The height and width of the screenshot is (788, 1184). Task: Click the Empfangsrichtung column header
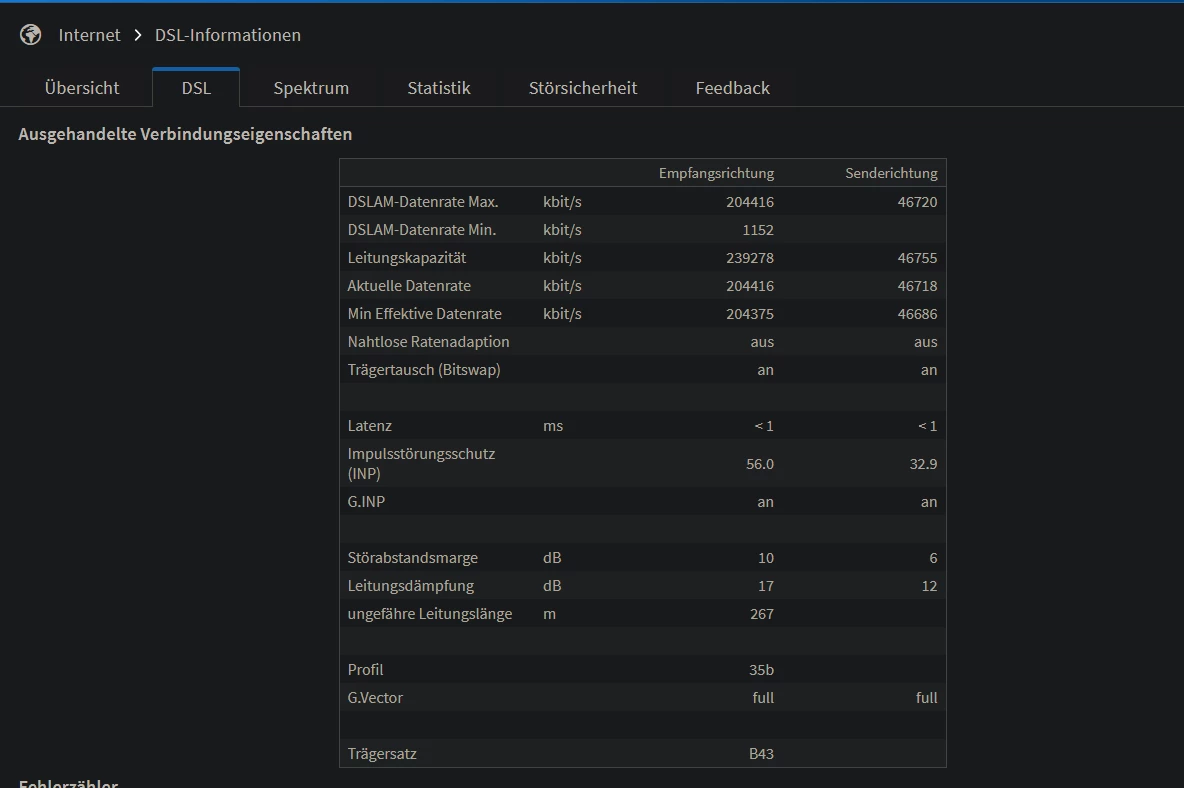point(716,173)
